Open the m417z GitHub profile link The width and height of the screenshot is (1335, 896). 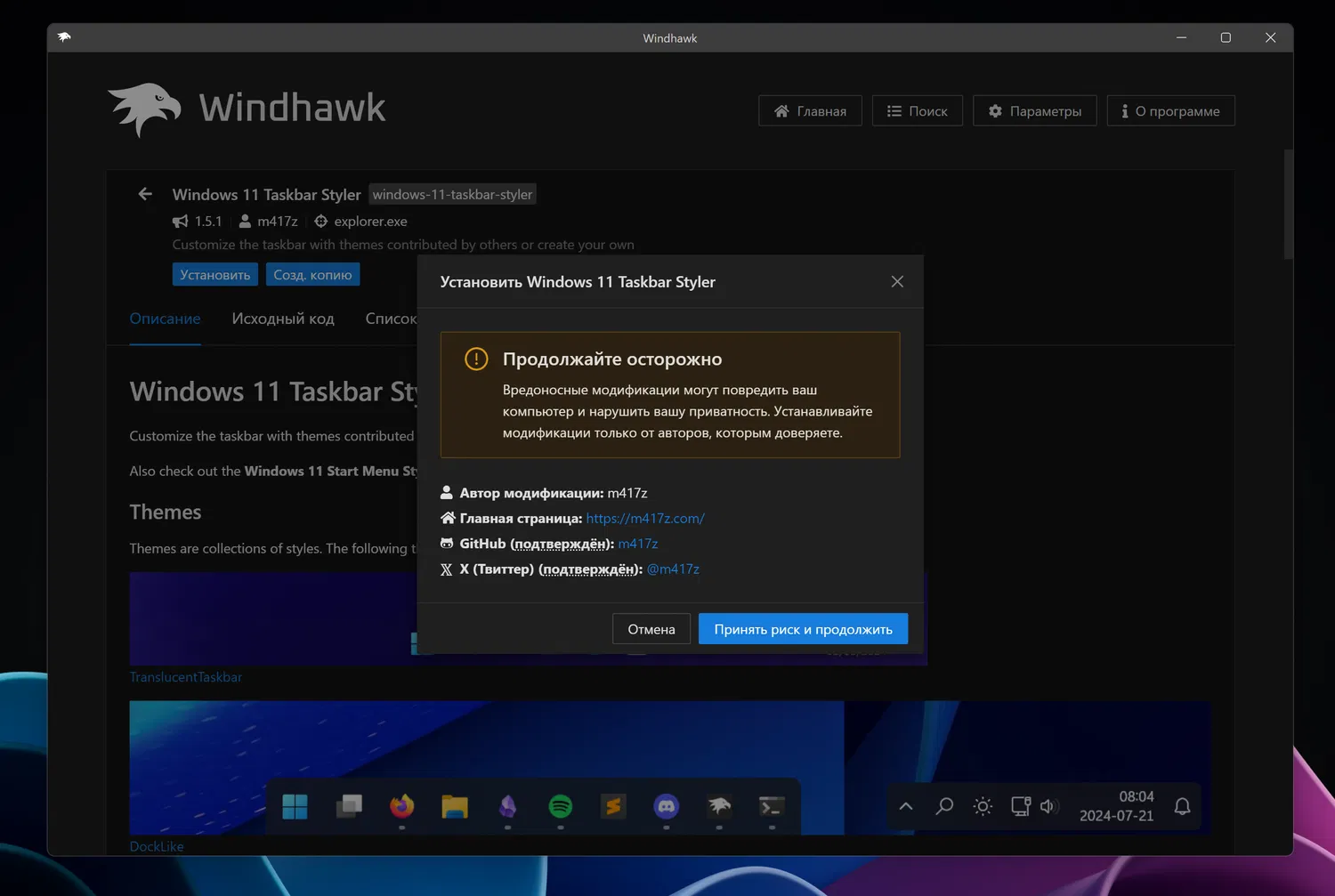click(x=638, y=544)
